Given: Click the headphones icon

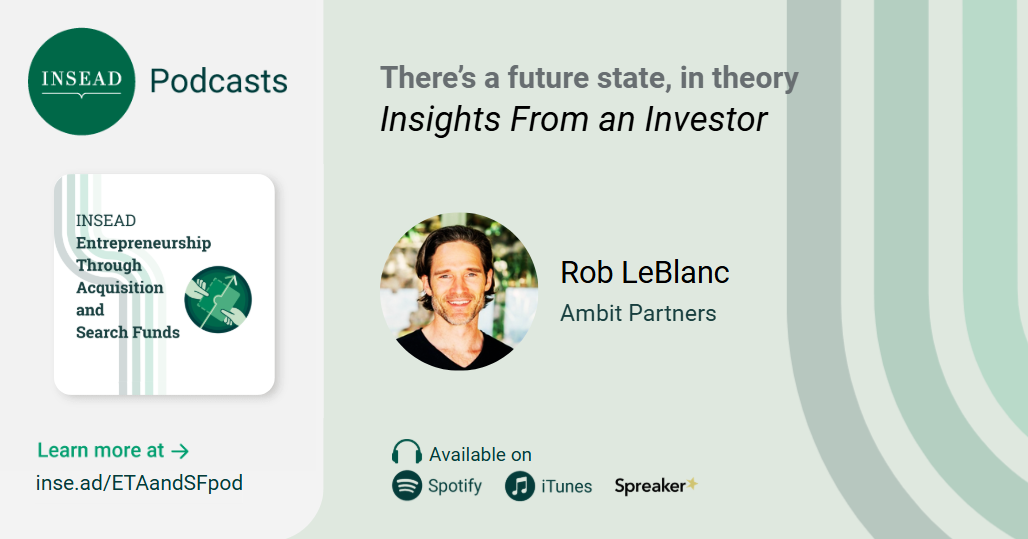Looking at the screenshot, I should 407,453.
